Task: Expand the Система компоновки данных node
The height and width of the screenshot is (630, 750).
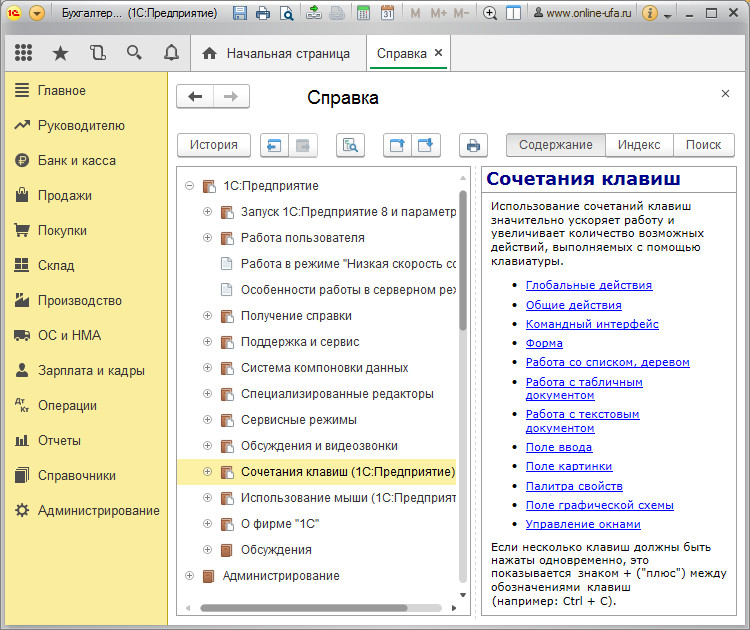Action: [207, 368]
